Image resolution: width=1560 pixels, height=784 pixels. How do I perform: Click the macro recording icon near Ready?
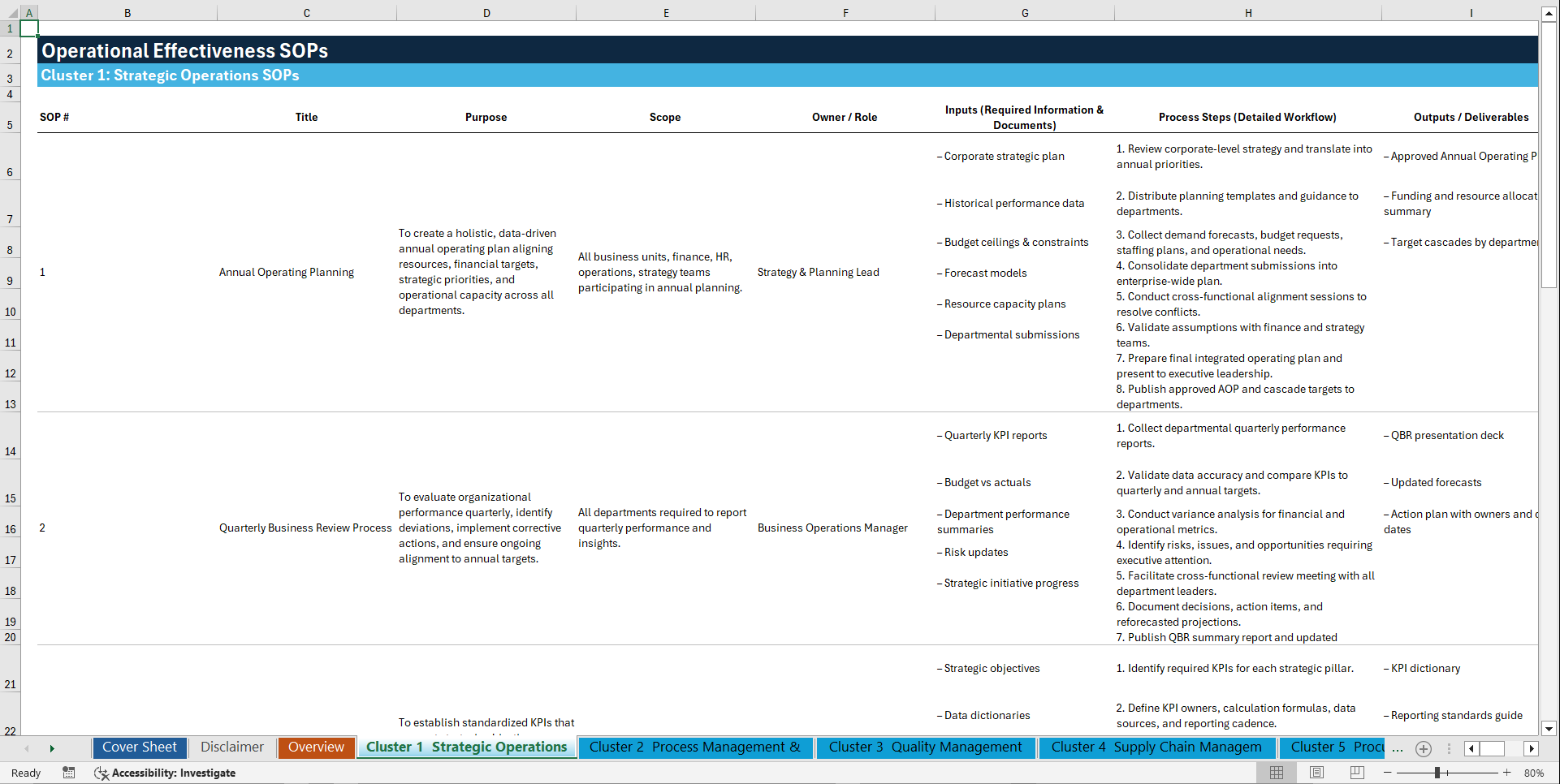pyautogui.click(x=69, y=773)
